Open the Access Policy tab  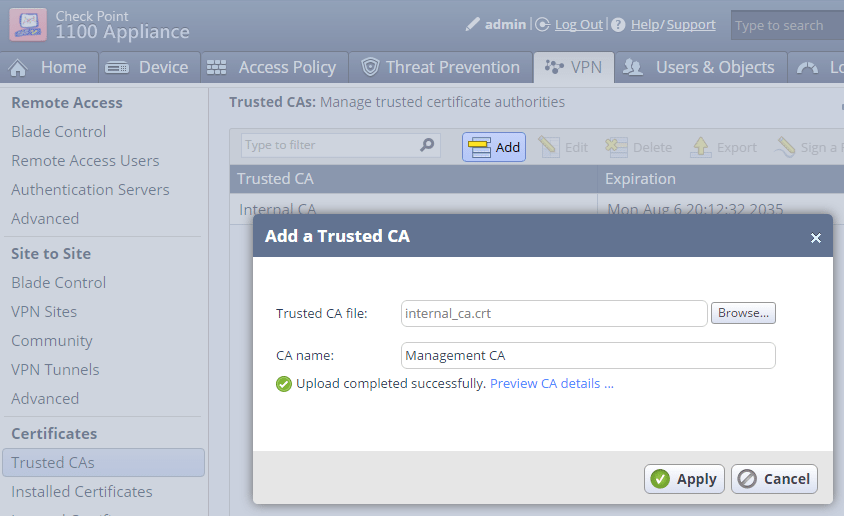click(x=273, y=67)
